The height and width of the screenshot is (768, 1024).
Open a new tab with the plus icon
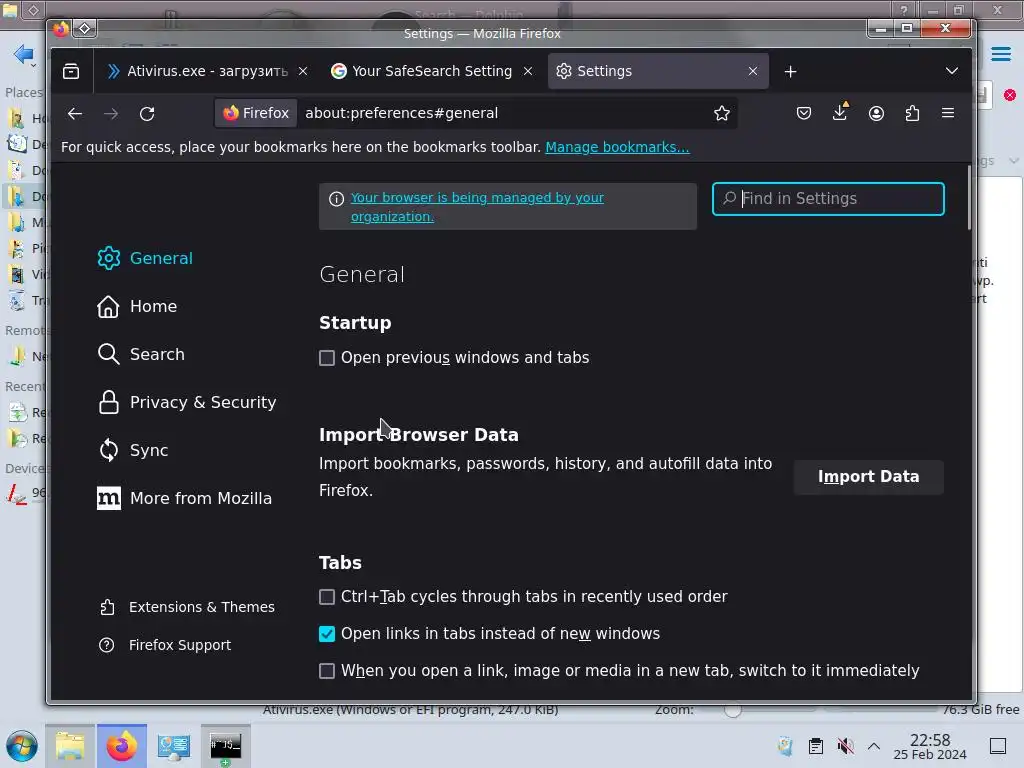pos(790,71)
